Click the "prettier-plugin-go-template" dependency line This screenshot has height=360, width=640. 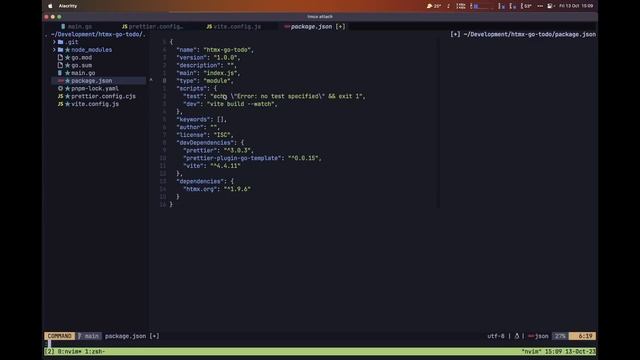click(252, 158)
